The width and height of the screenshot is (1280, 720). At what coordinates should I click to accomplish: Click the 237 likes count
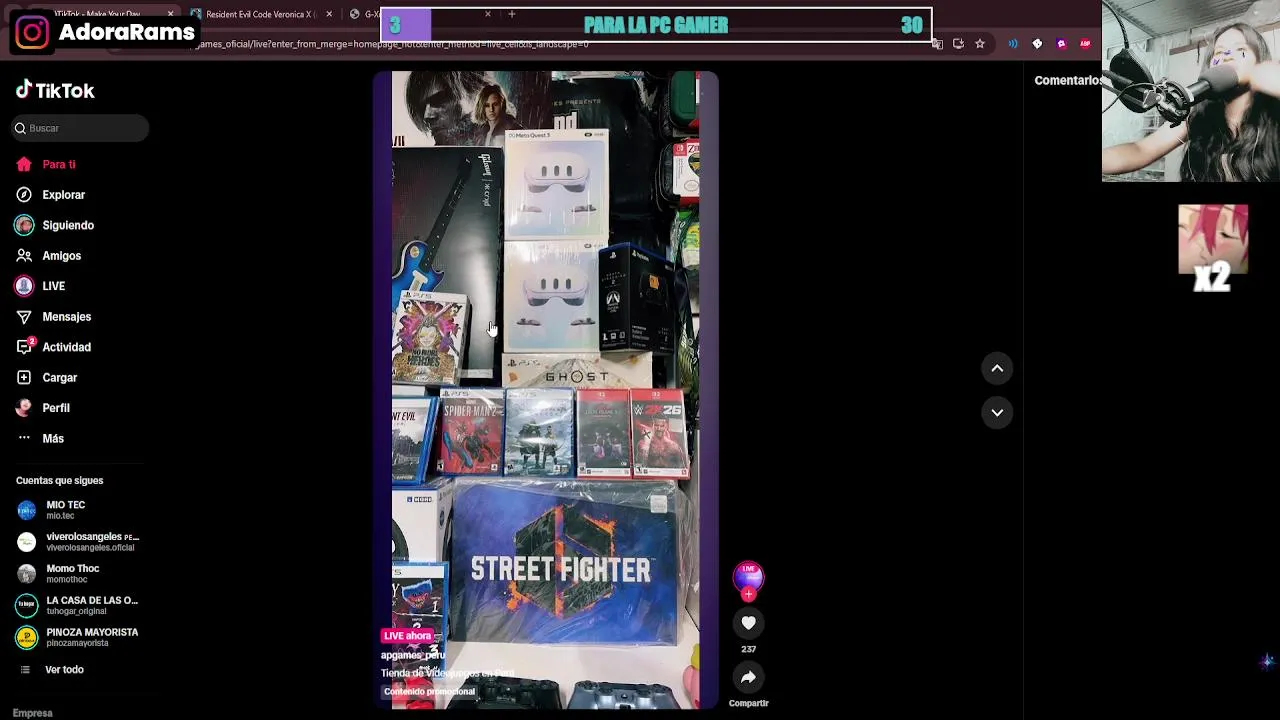pyautogui.click(x=748, y=649)
